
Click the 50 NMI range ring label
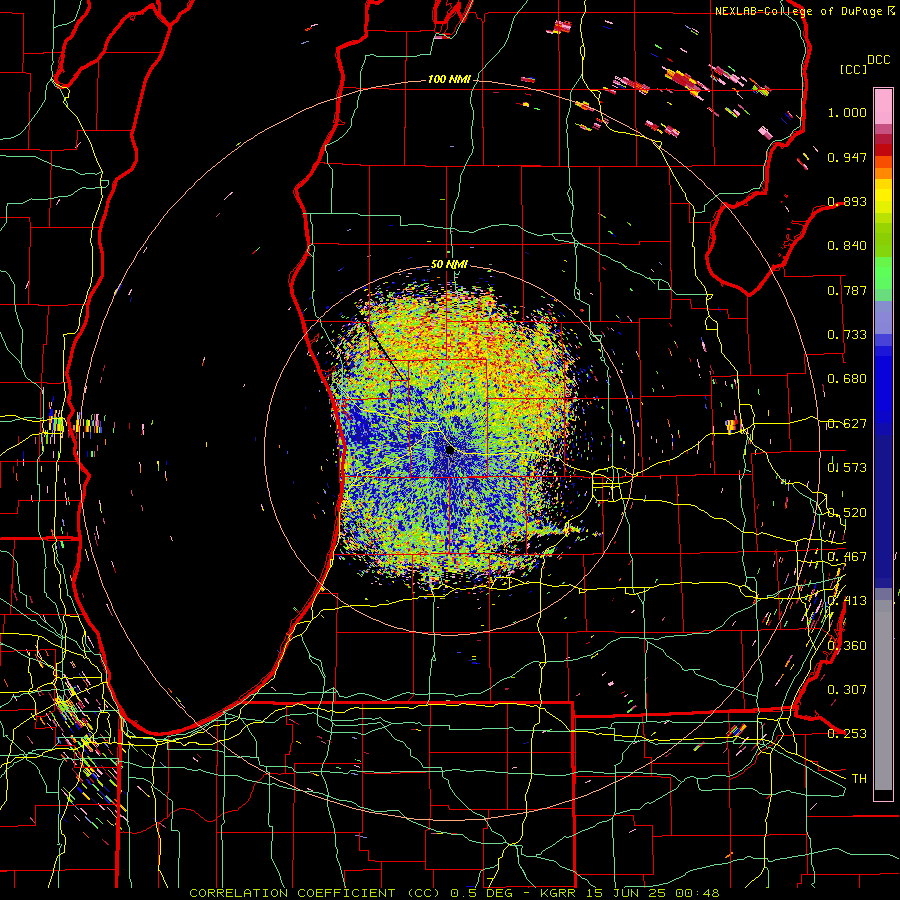tap(449, 265)
